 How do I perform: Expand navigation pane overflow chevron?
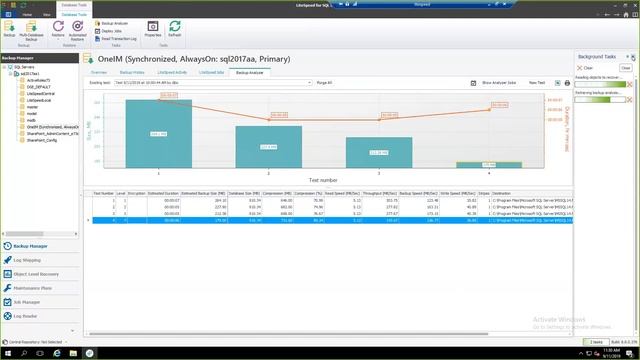click(x=73, y=331)
